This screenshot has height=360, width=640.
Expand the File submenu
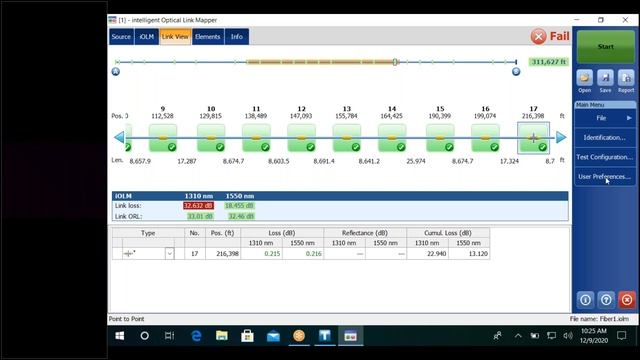tap(605, 118)
